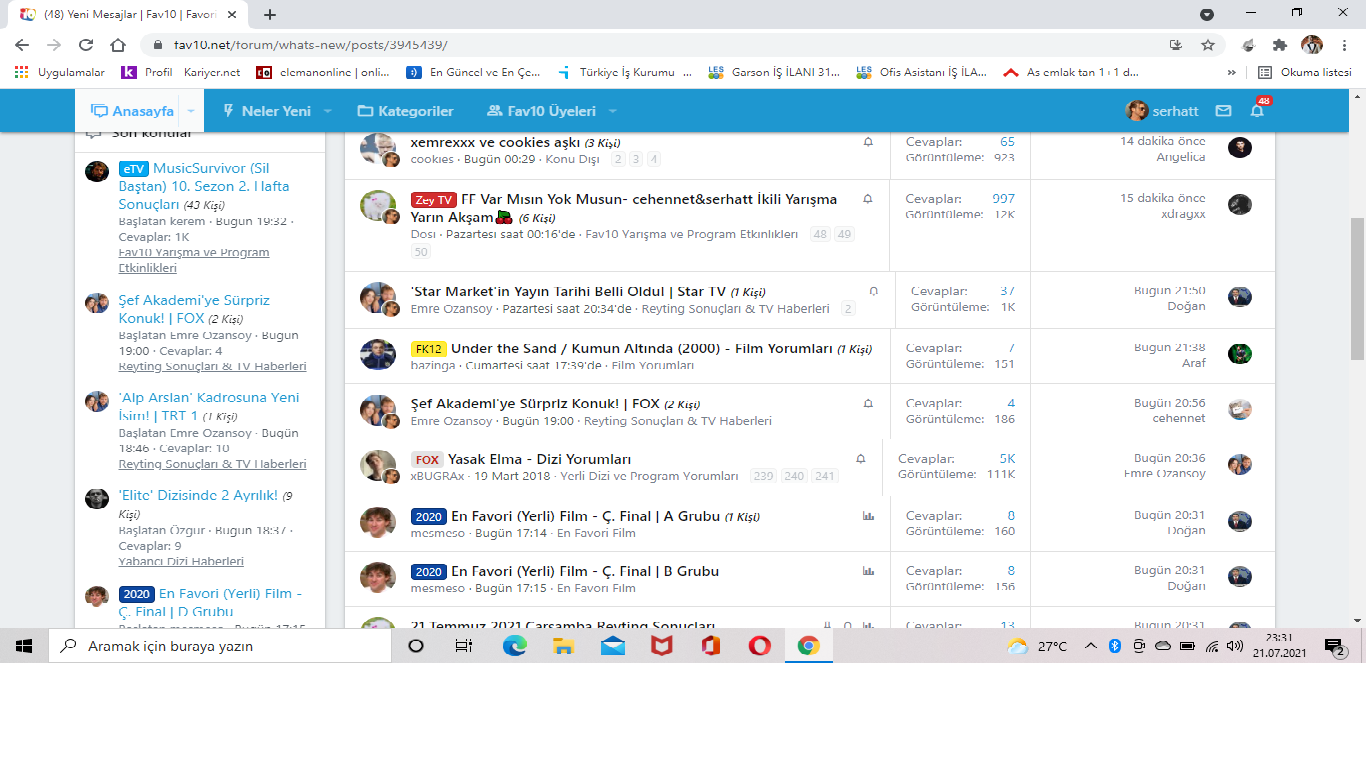This screenshot has height=768, width=1366.
Task: Open the notifications bell with 48 badge
Action: (1257, 111)
